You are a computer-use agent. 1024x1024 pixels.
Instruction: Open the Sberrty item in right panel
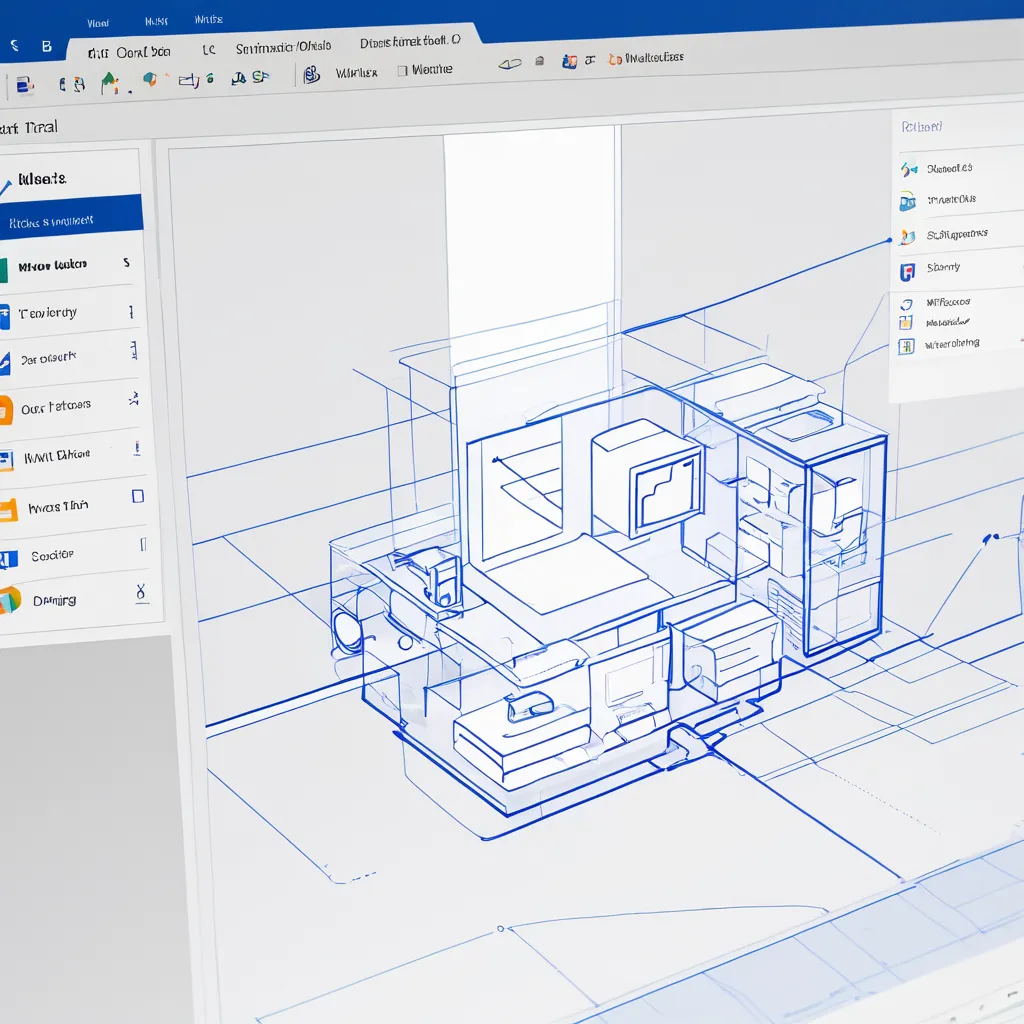pyautogui.click(x=943, y=268)
